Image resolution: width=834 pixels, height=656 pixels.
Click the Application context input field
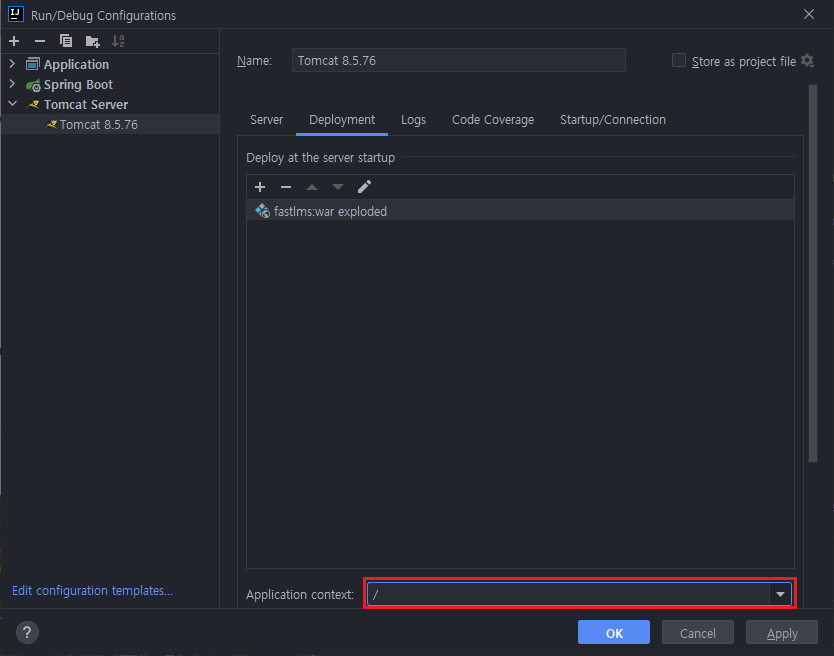point(568,594)
